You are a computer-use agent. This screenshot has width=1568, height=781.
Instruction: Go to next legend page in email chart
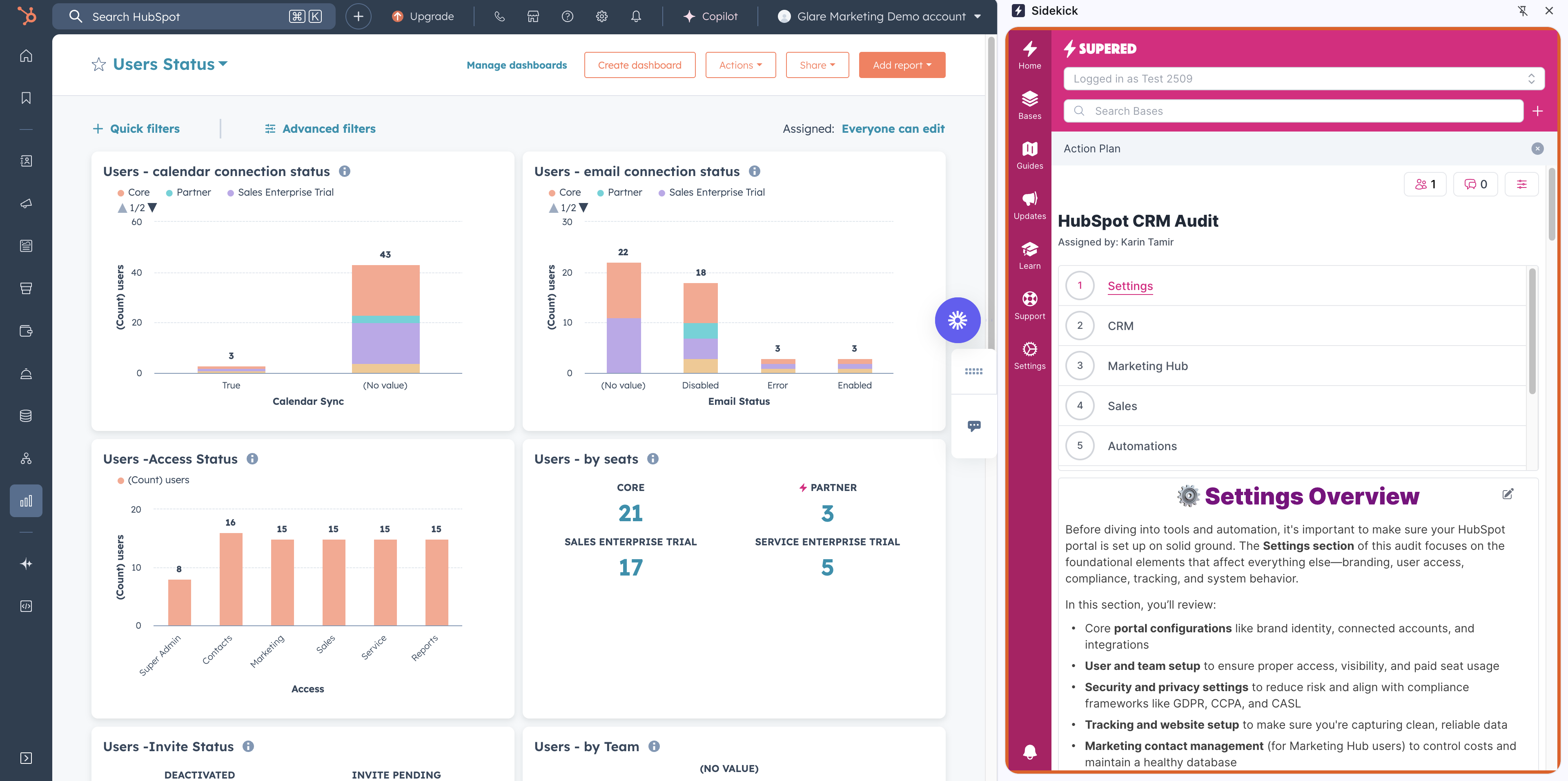point(584,208)
